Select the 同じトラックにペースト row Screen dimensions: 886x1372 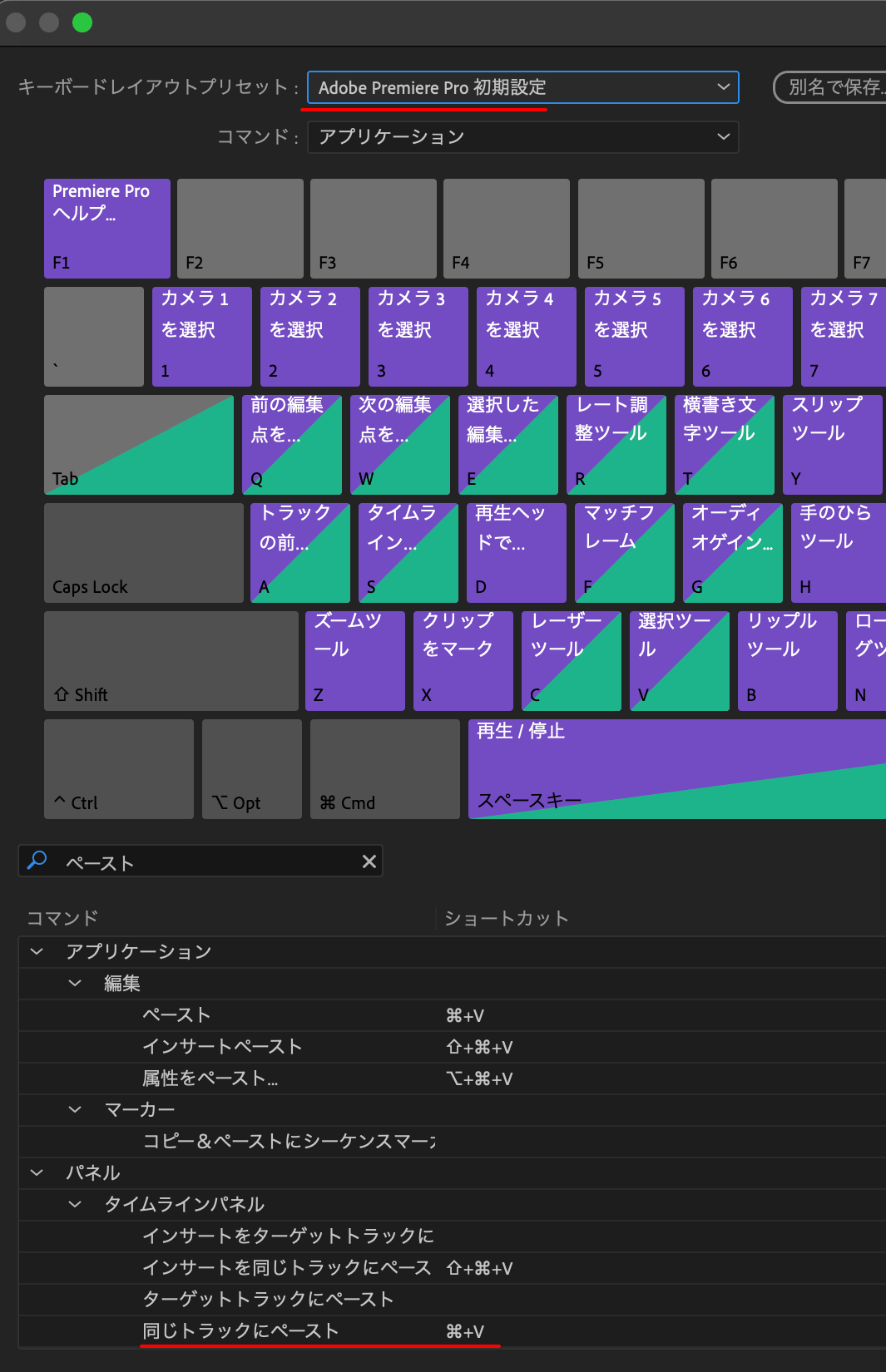point(453,1331)
